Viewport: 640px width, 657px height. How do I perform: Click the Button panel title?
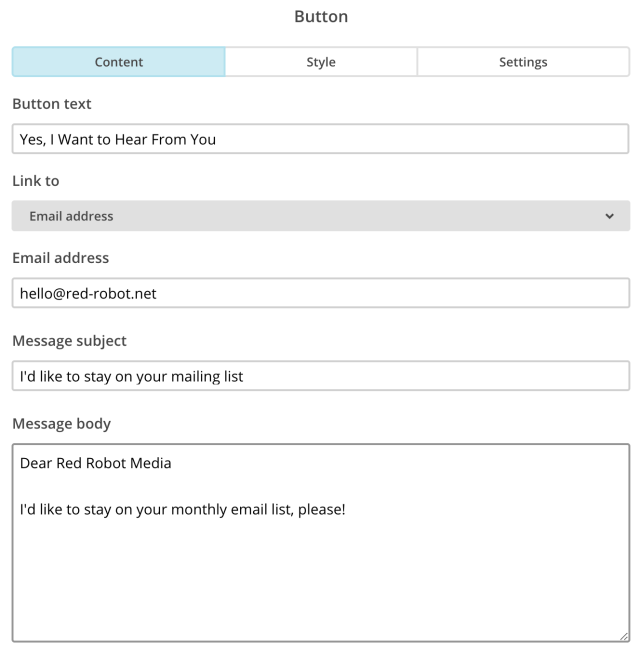(x=321, y=16)
